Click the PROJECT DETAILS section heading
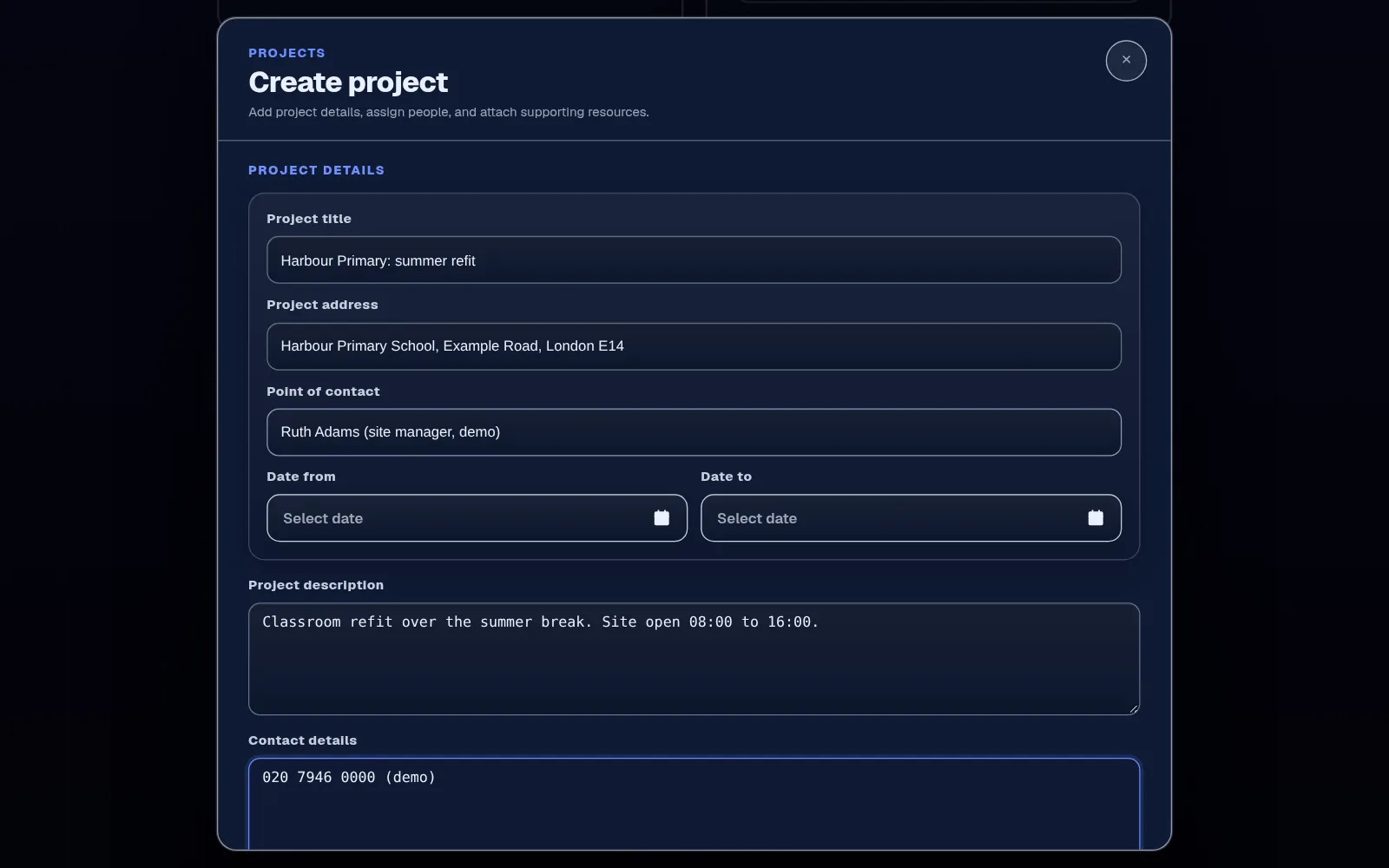 316,170
